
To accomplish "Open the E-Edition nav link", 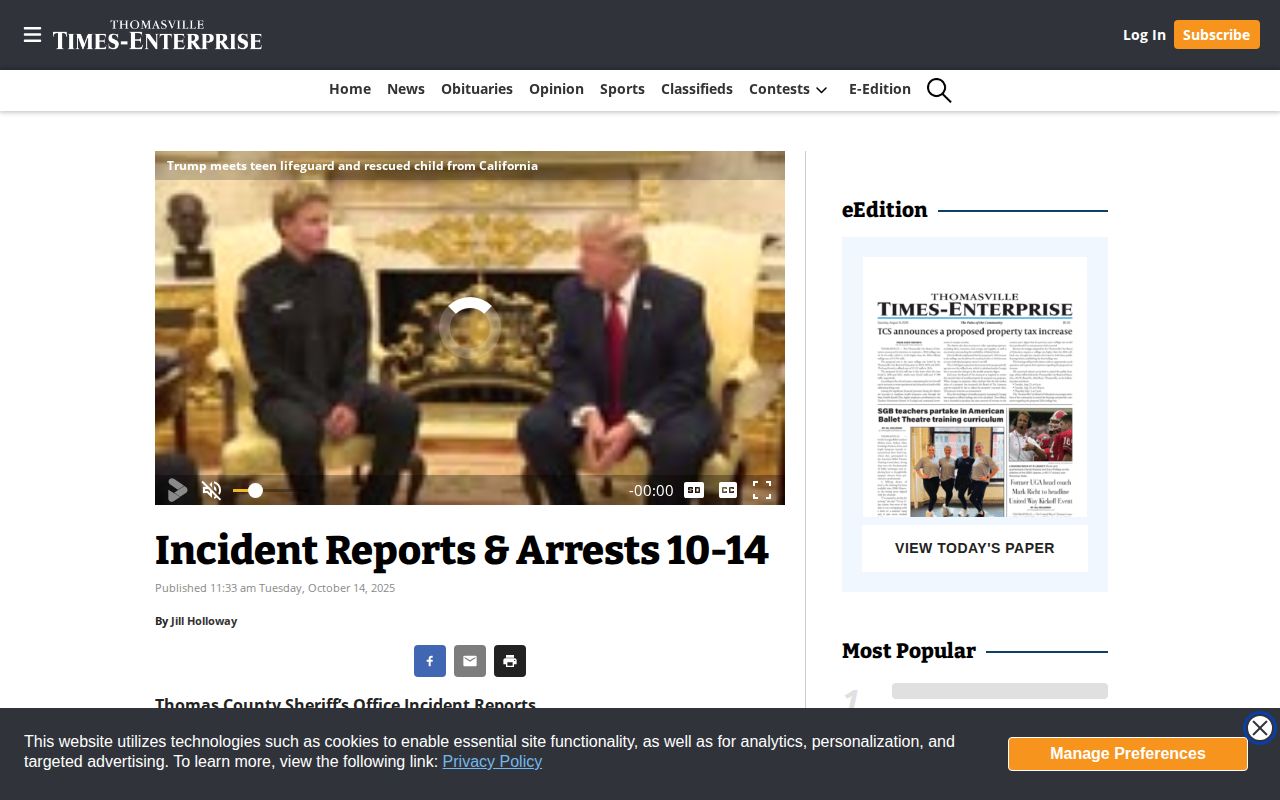I will (880, 89).
